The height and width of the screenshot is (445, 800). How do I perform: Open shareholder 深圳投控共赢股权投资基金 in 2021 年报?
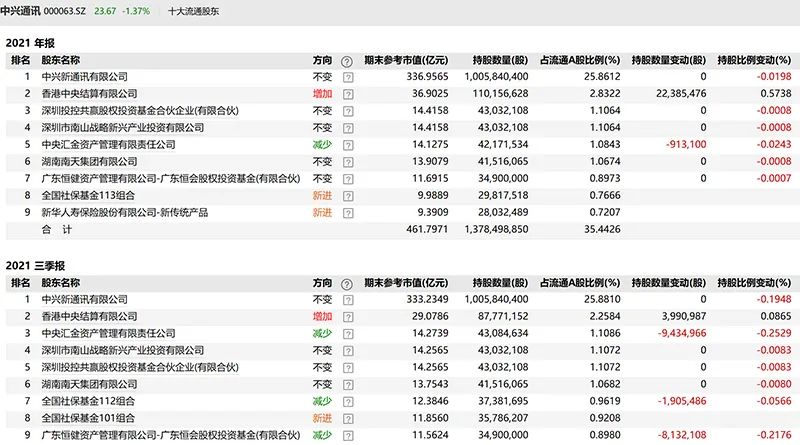(140, 110)
